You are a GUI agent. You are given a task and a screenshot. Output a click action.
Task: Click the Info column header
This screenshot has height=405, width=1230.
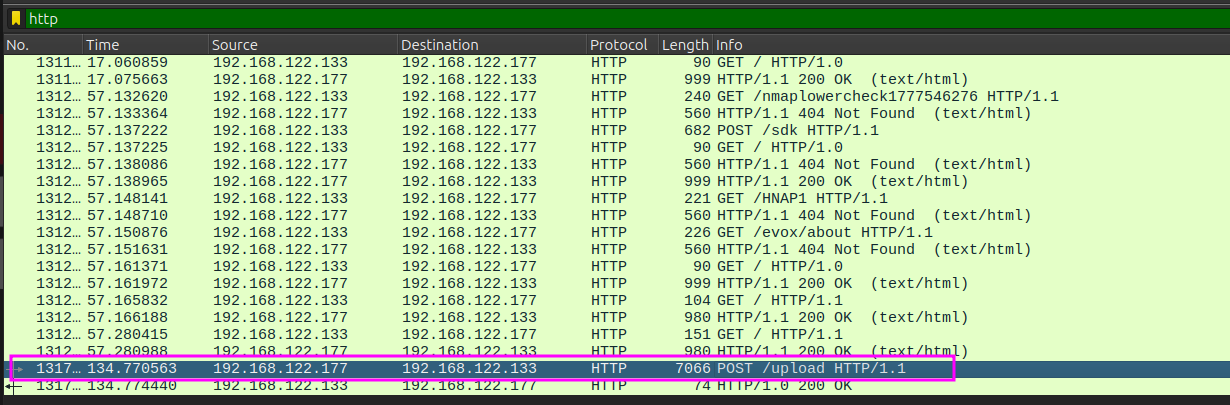[x=970, y=45]
